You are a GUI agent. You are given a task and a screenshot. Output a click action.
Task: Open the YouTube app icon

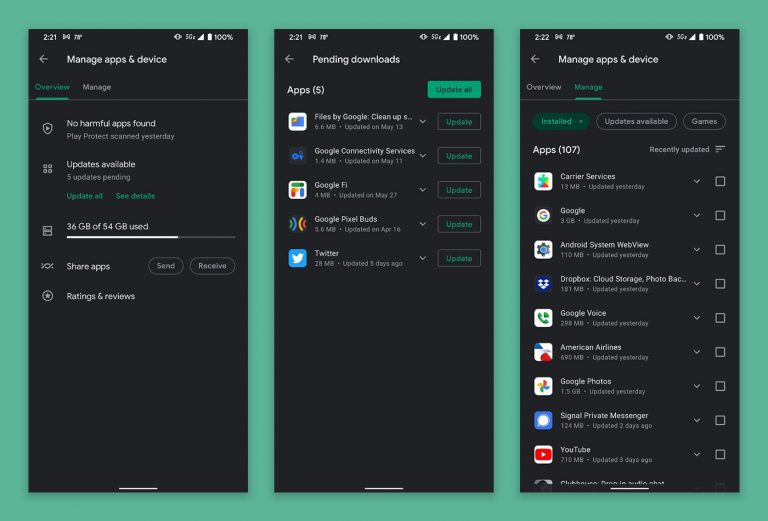click(543, 455)
